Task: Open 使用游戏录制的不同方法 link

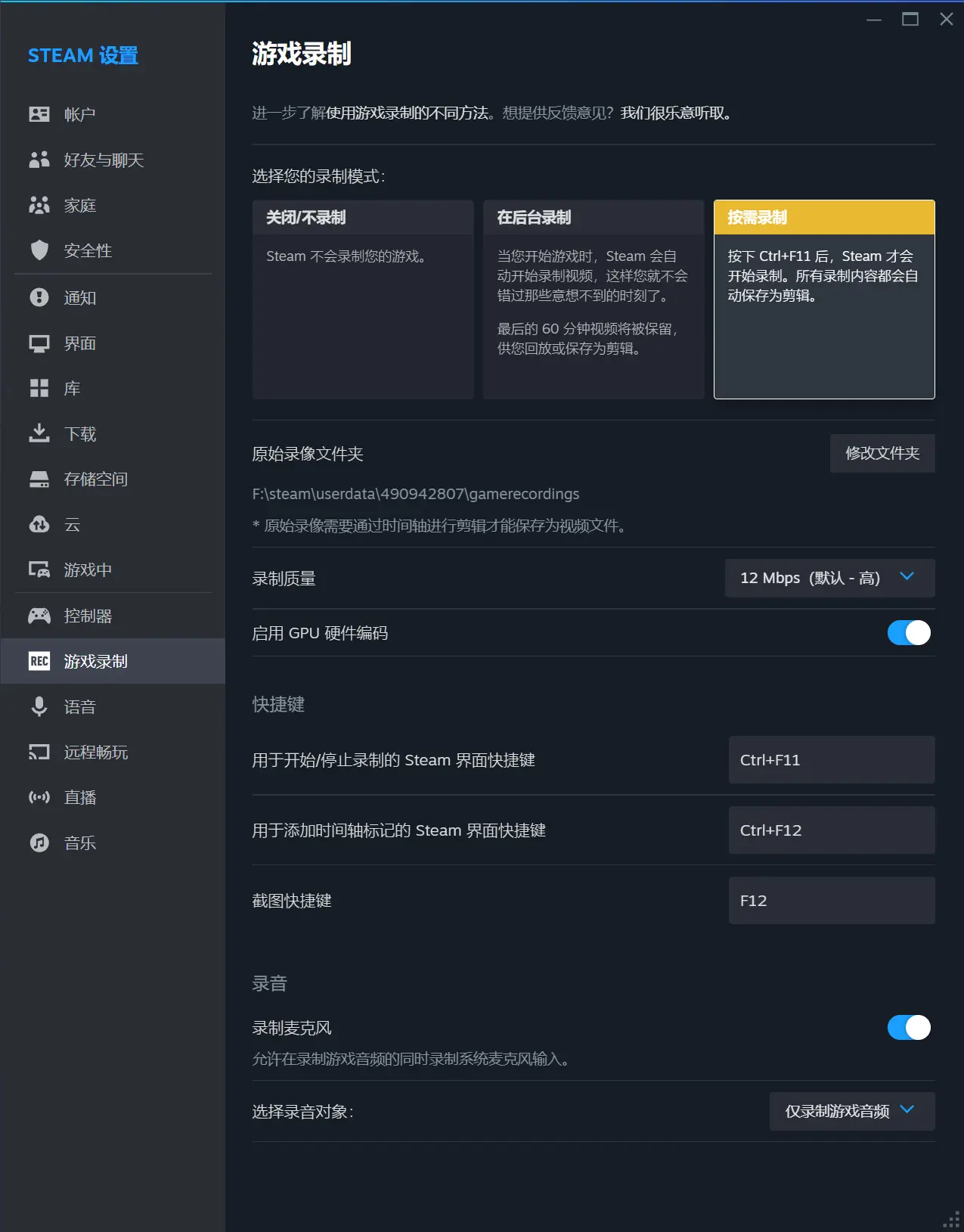Action: (407, 113)
